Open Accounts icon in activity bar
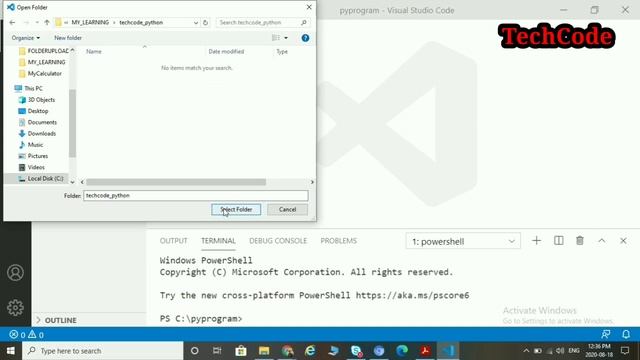 pyautogui.click(x=15, y=273)
